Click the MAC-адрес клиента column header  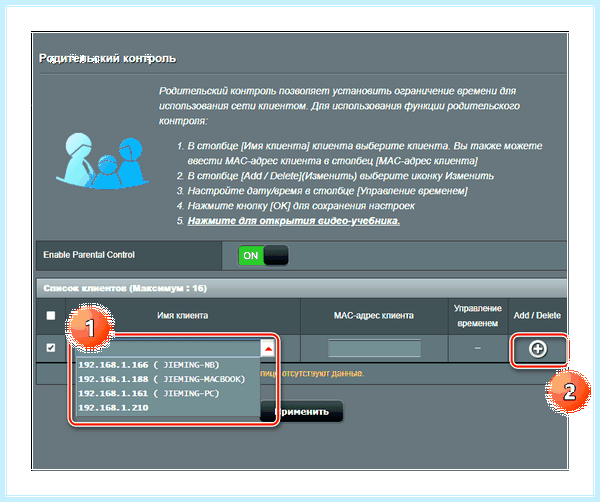click(374, 316)
